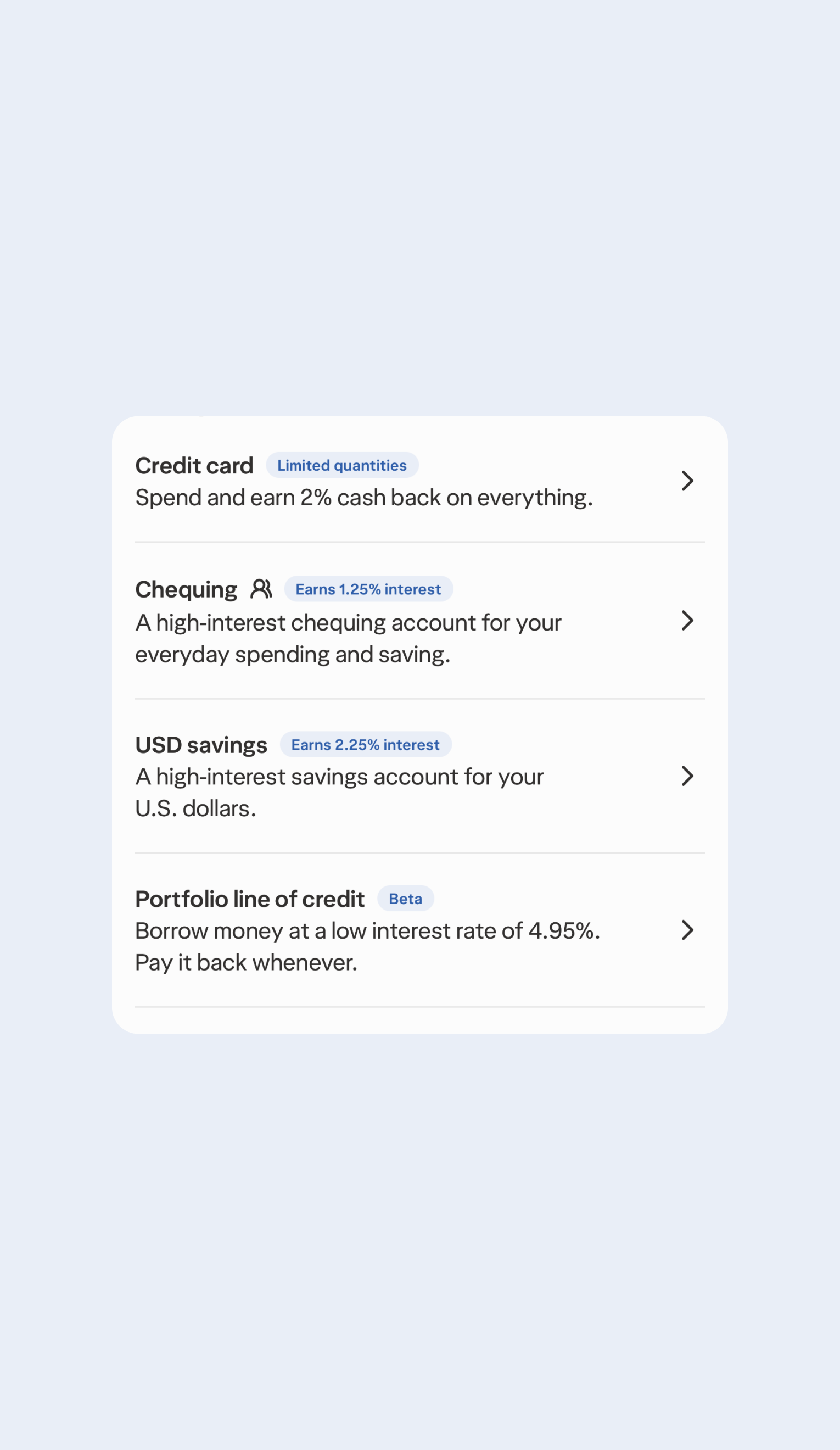Expand the Chequing account arrow

point(687,620)
